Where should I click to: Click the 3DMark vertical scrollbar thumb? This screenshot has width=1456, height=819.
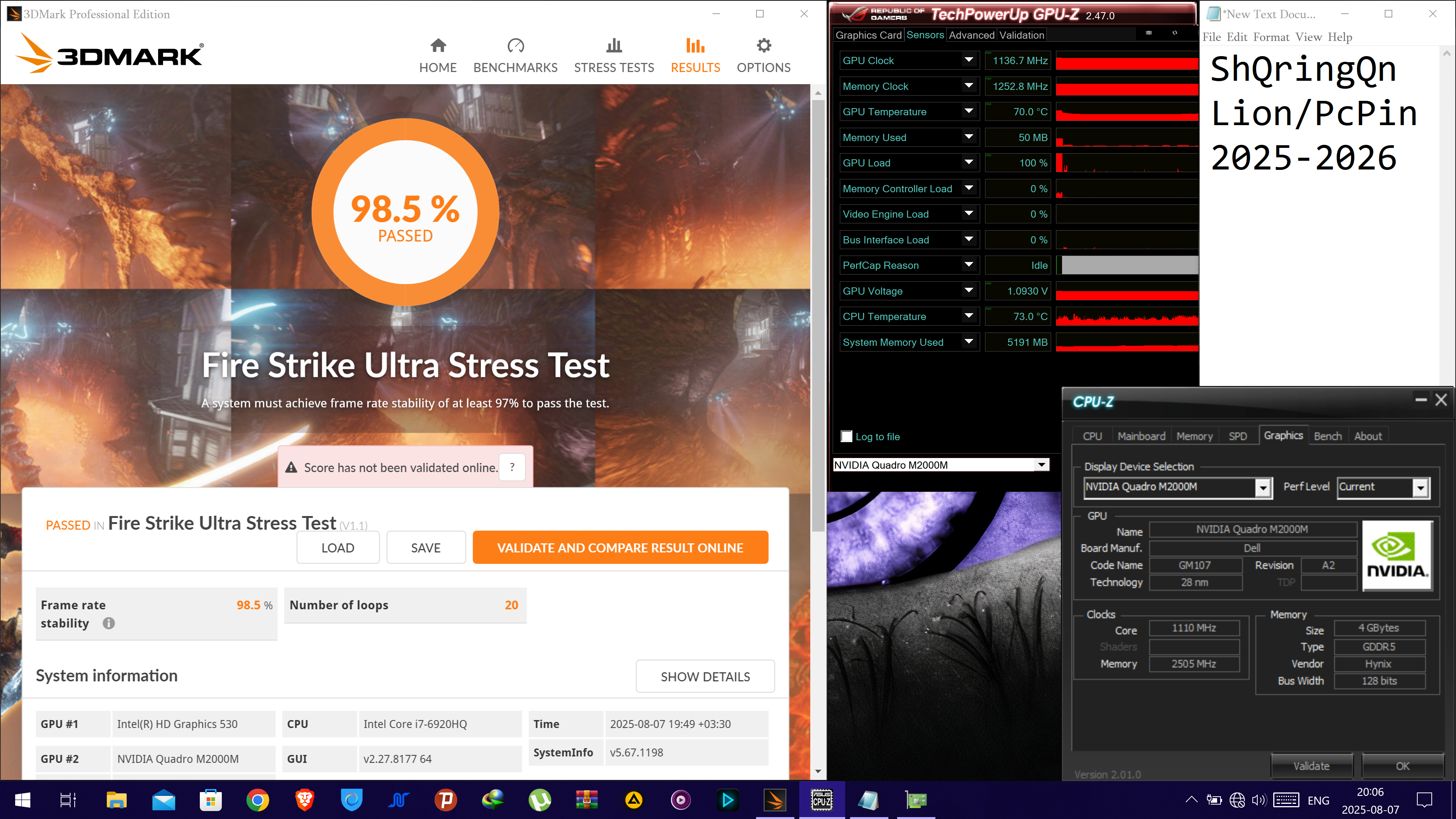click(818, 315)
